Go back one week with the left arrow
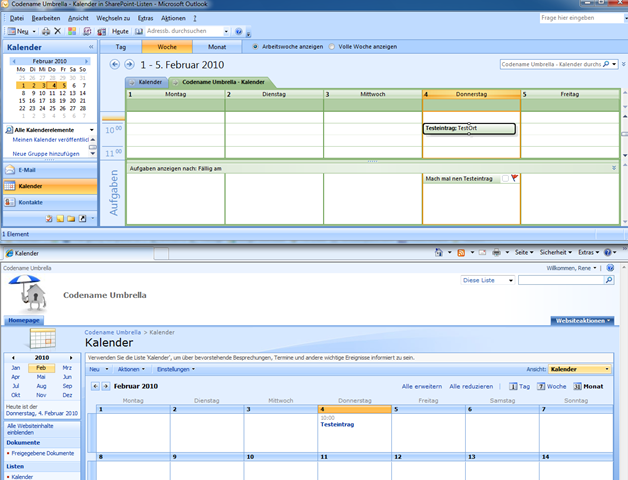 click(115, 64)
